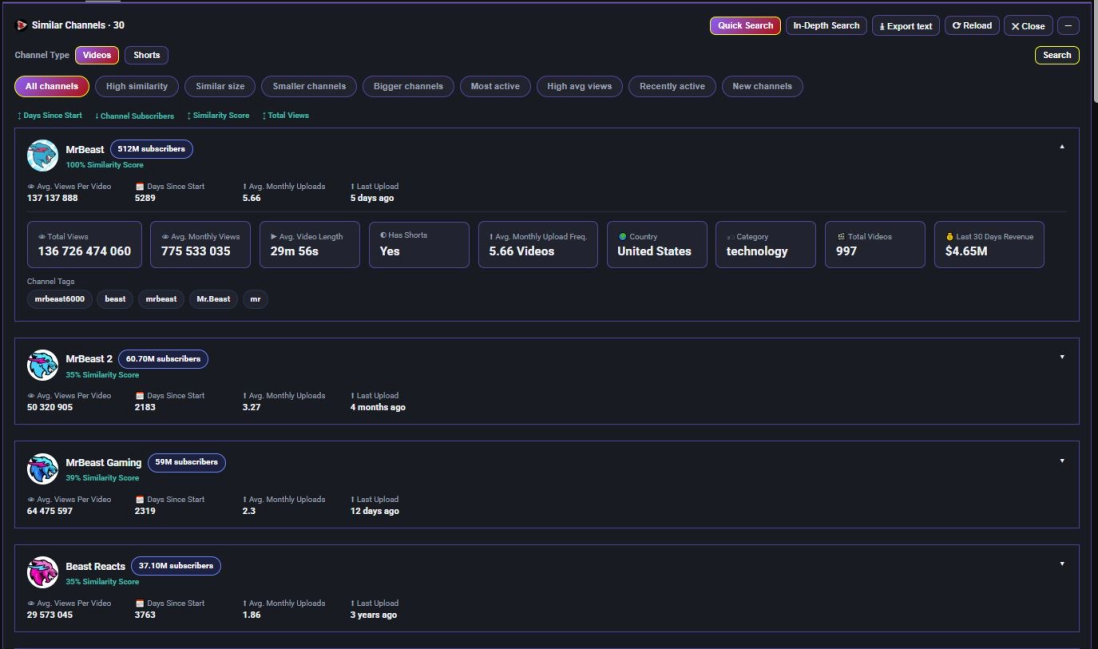Click the MrBeast Gaming avatar
The height and width of the screenshot is (649, 1098).
click(42, 468)
